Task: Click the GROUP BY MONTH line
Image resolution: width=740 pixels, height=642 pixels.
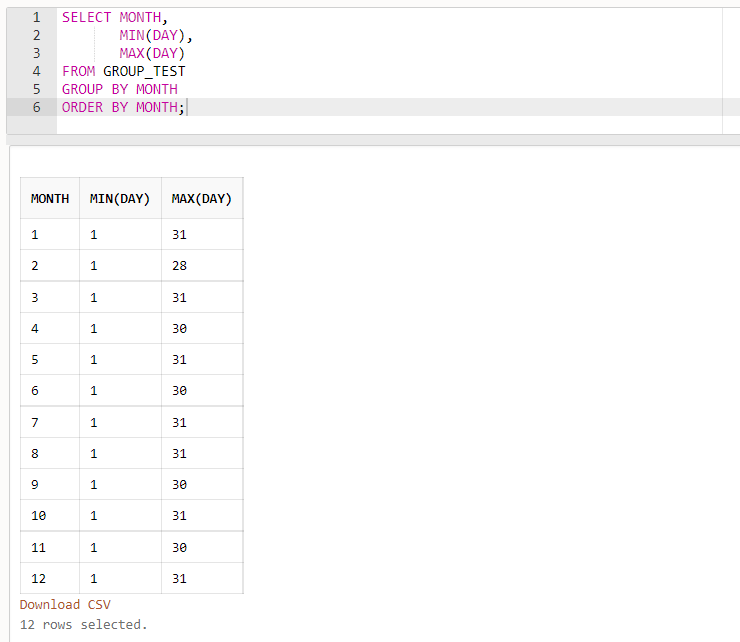Action: (x=120, y=89)
